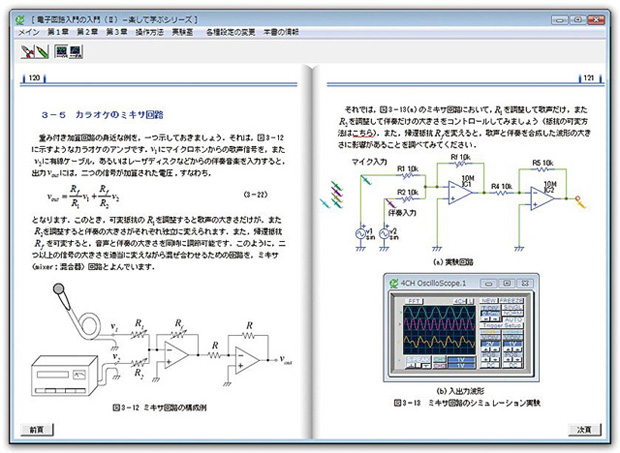Screen dimensions: 620x453
Task: Open the 操作方法 menu
Action: pyautogui.click(x=148, y=32)
